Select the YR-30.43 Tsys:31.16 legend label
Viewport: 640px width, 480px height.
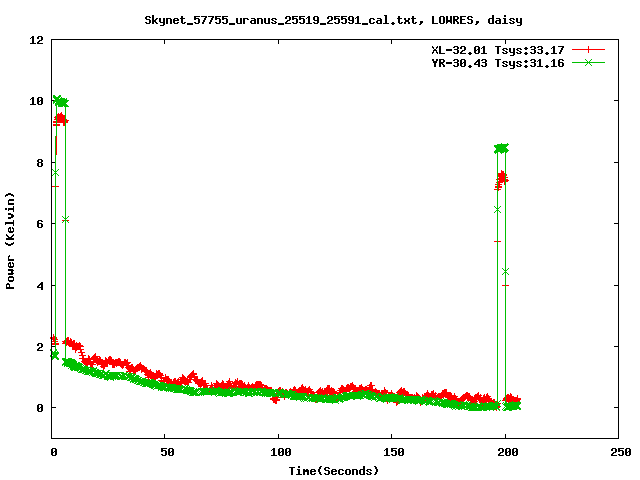pos(498,63)
